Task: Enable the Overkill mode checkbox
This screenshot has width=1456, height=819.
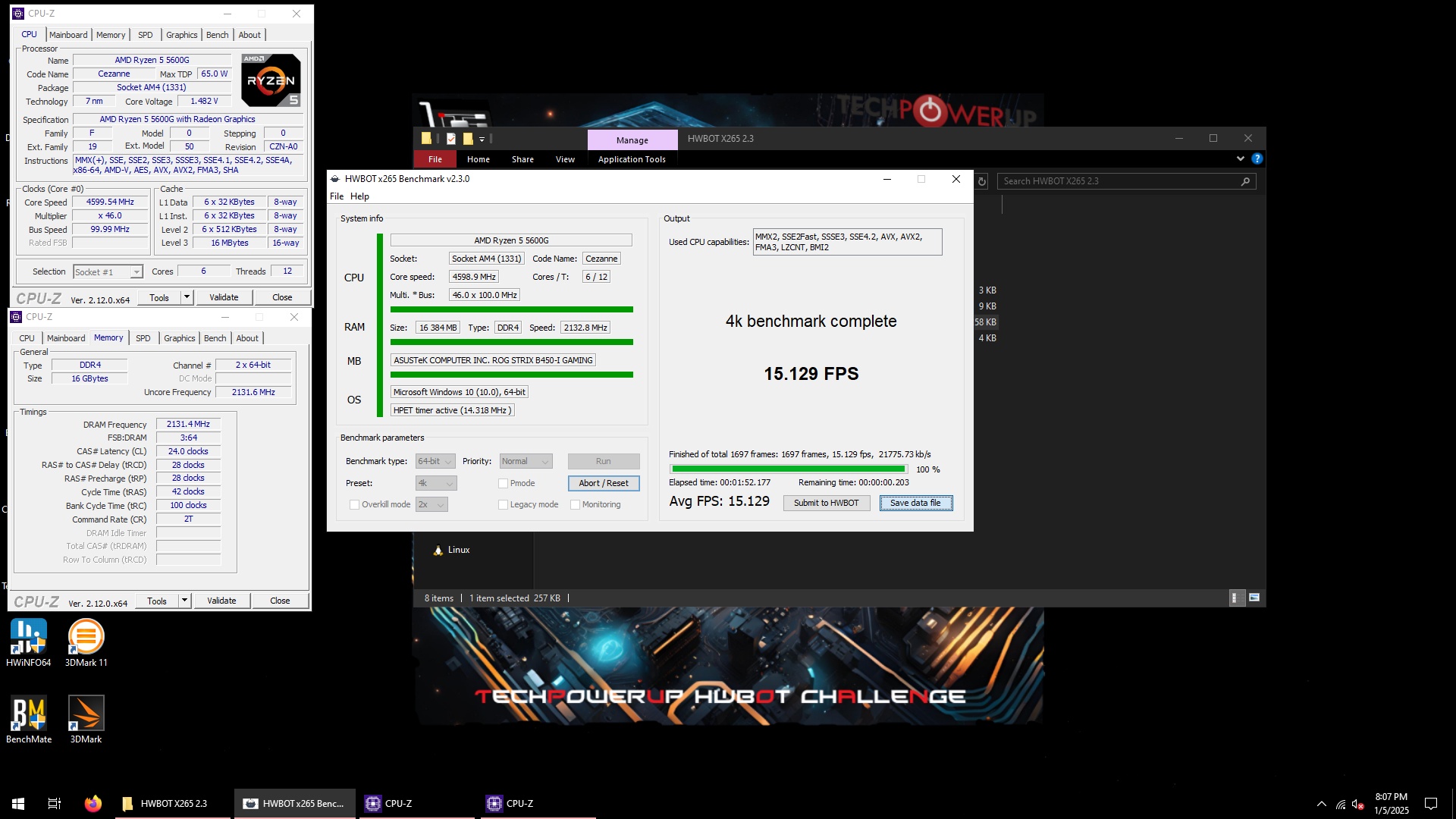Action: (x=354, y=504)
